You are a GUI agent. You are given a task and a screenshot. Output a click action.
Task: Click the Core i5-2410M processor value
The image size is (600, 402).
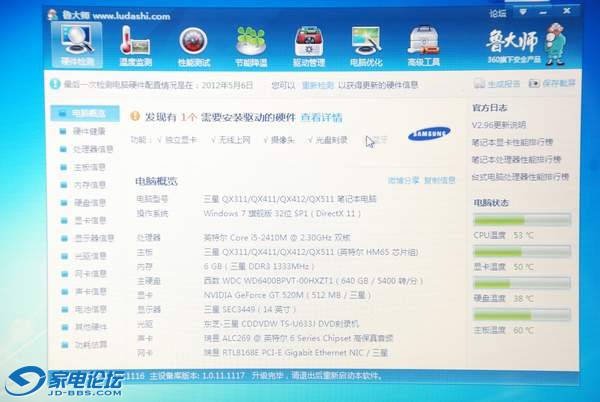tap(277, 238)
